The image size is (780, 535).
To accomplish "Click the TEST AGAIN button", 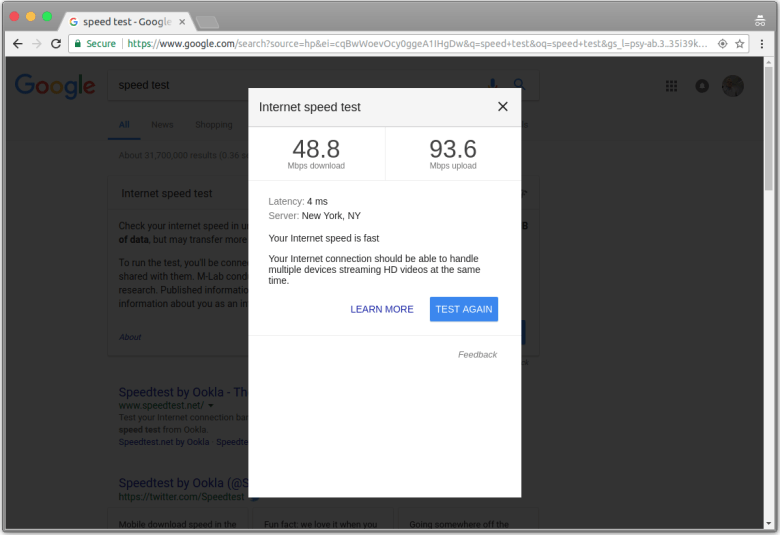I will coord(463,309).
